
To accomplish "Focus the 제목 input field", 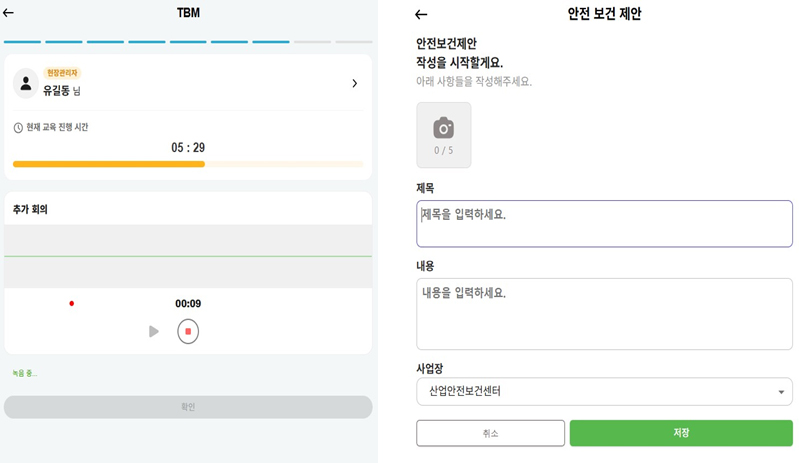I will point(604,223).
